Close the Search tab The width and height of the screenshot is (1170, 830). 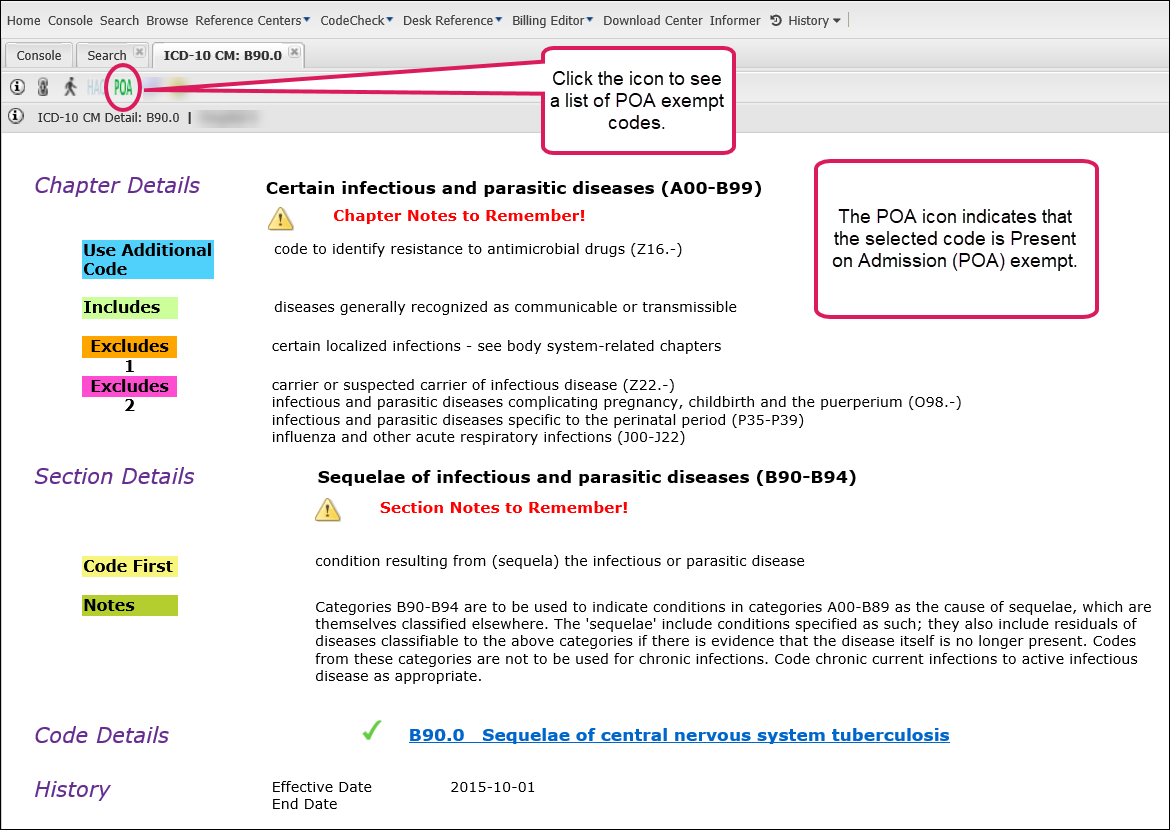139,53
